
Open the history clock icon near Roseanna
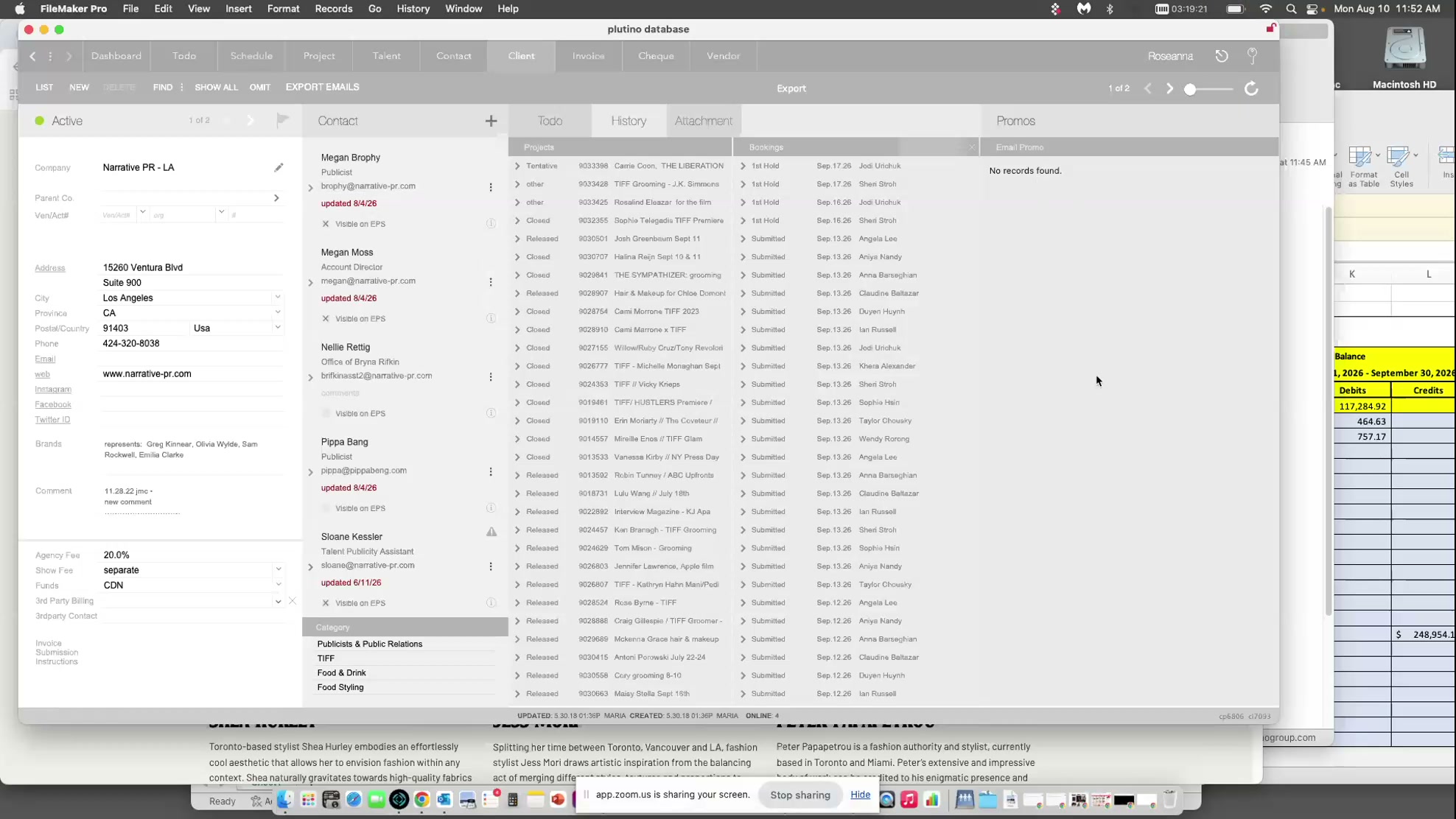(1222, 56)
